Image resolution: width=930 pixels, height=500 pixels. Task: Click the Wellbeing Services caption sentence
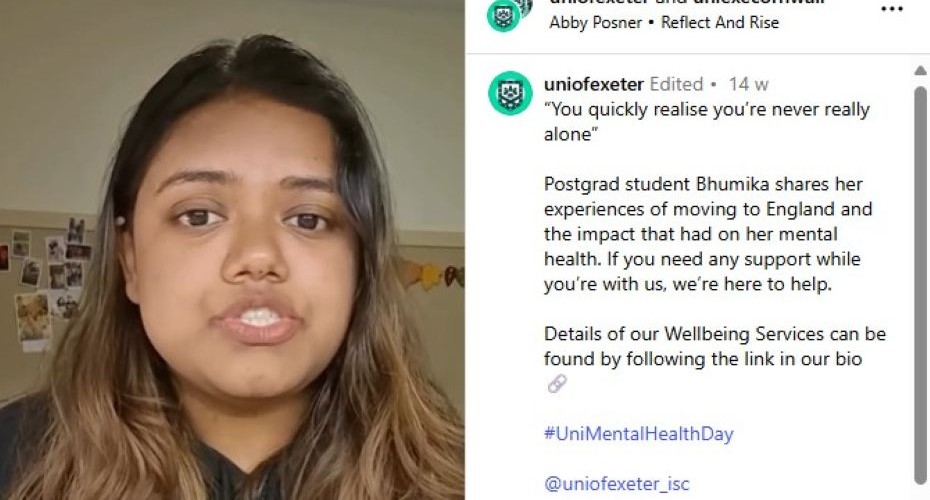tap(715, 346)
